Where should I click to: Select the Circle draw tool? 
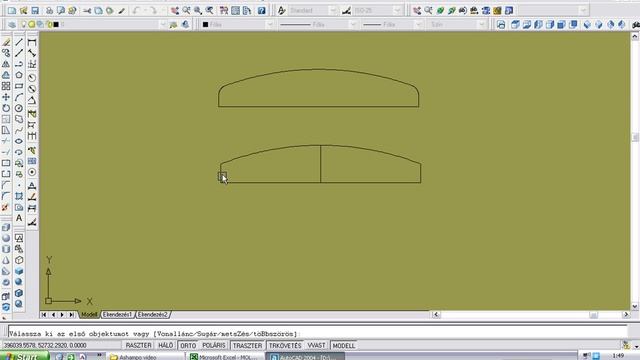(19, 108)
